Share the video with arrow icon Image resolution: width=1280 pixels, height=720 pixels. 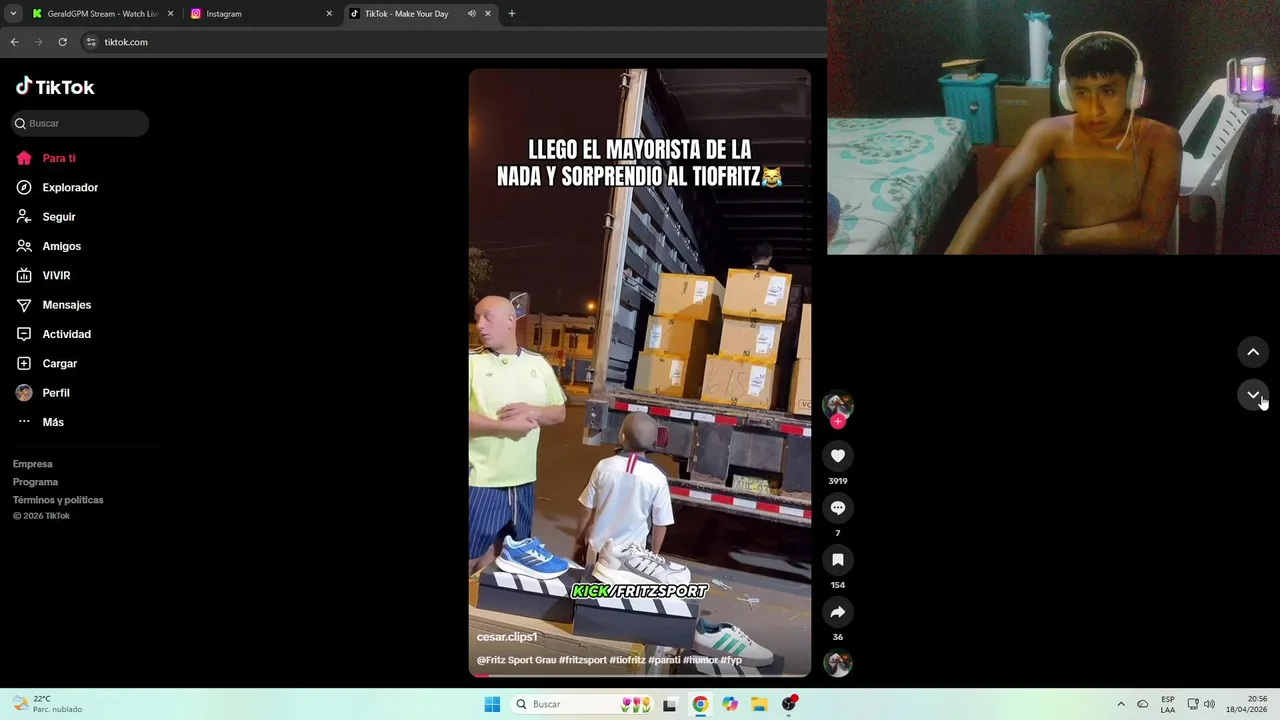click(x=838, y=612)
